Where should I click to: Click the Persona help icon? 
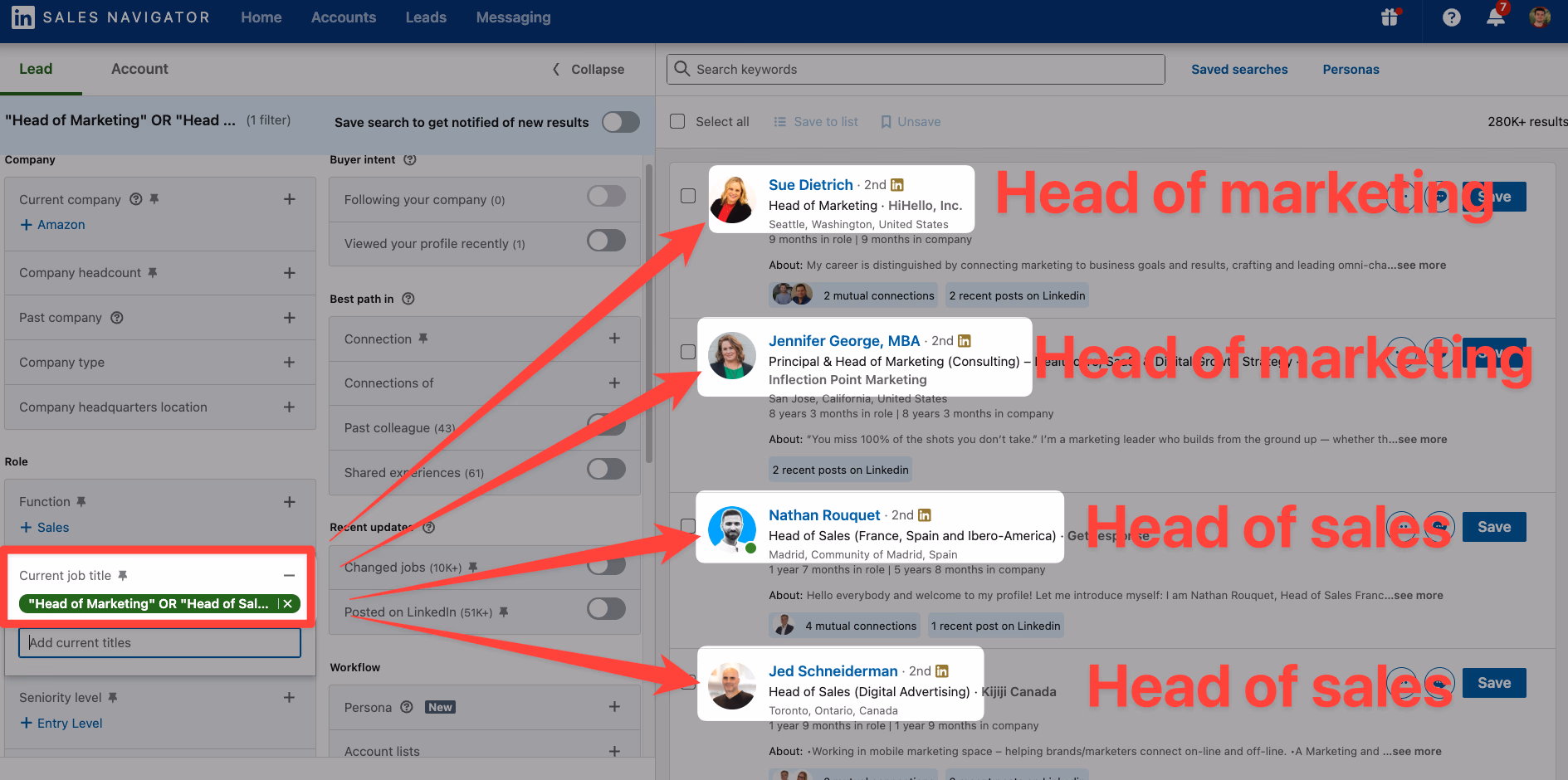(407, 707)
